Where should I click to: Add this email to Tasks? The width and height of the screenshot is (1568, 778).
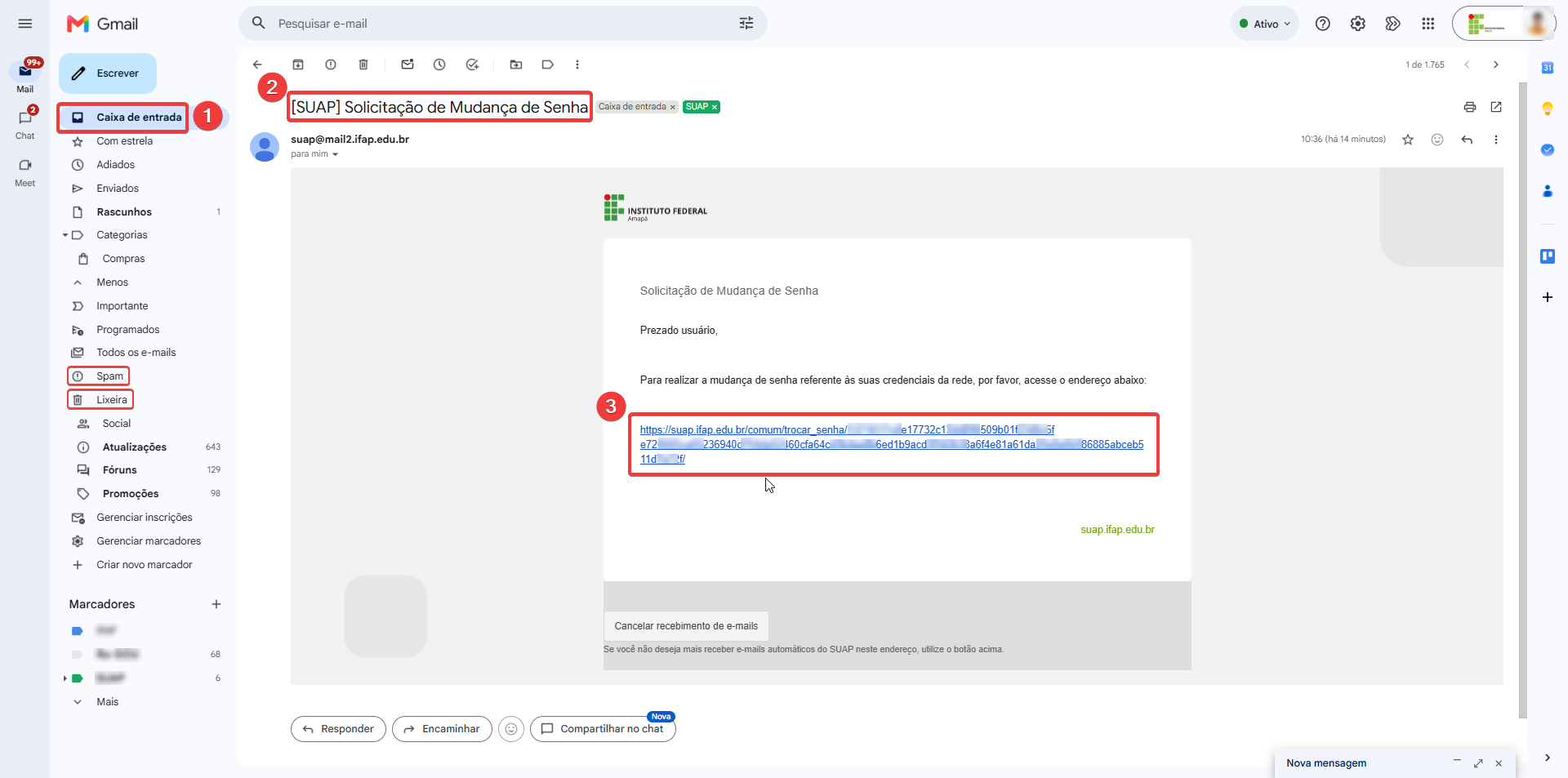tap(472, 64)
